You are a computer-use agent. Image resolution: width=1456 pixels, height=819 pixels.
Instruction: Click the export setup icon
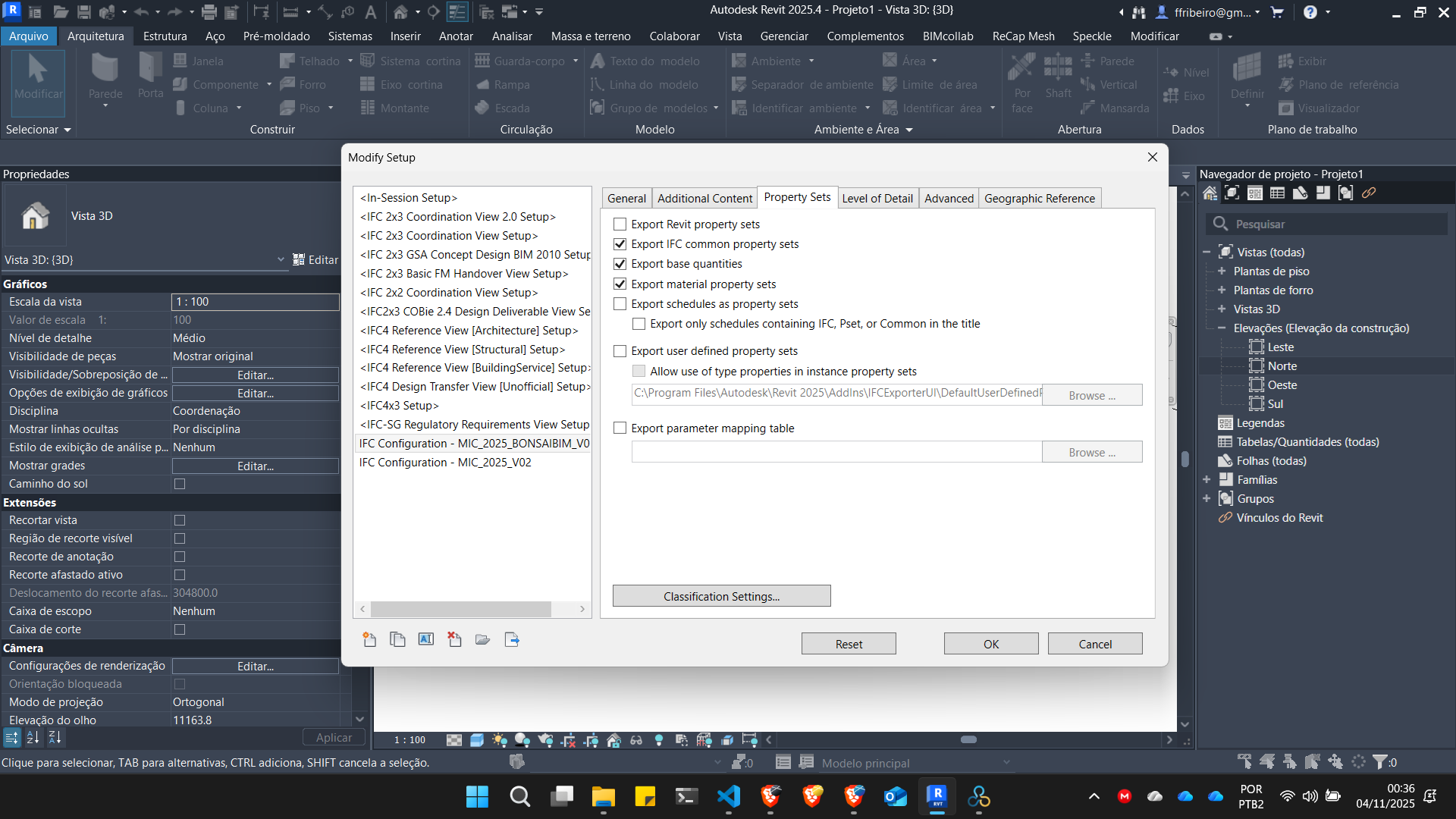tap(512, 640)
